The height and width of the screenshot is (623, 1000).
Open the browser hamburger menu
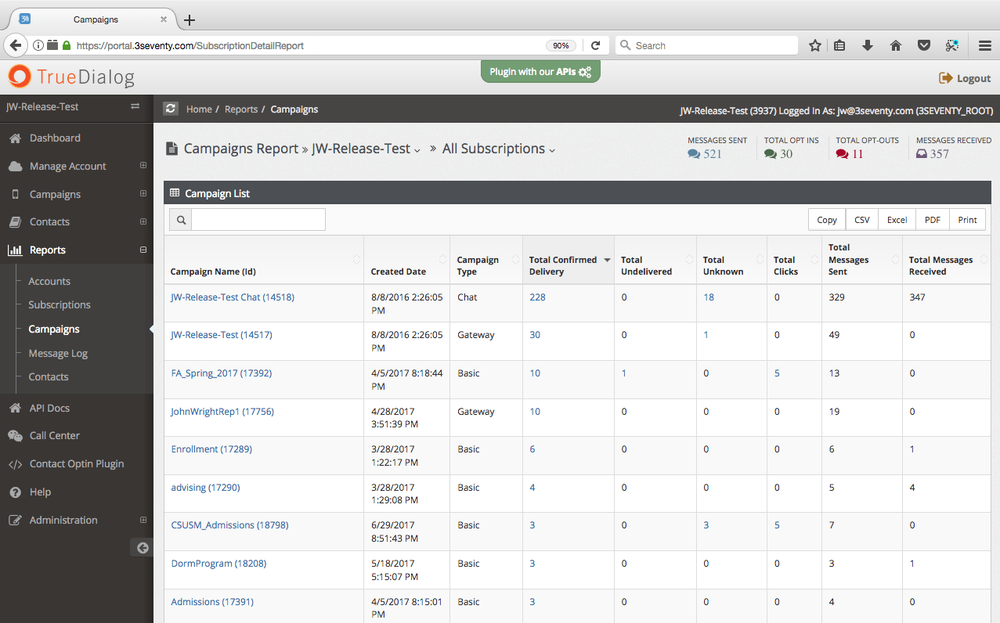click(x=985, y=45)
